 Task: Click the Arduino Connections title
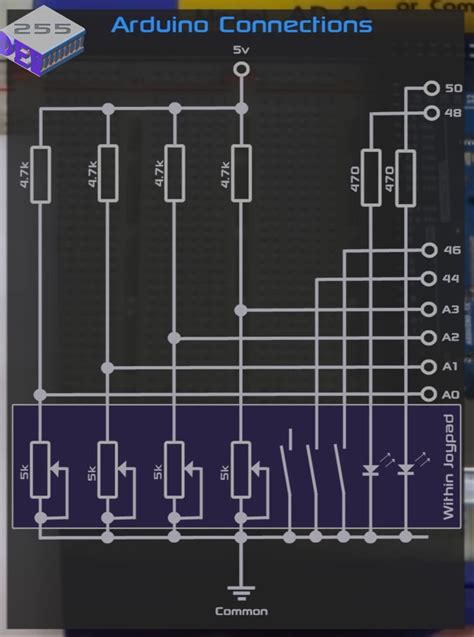(x=242, y=25)
